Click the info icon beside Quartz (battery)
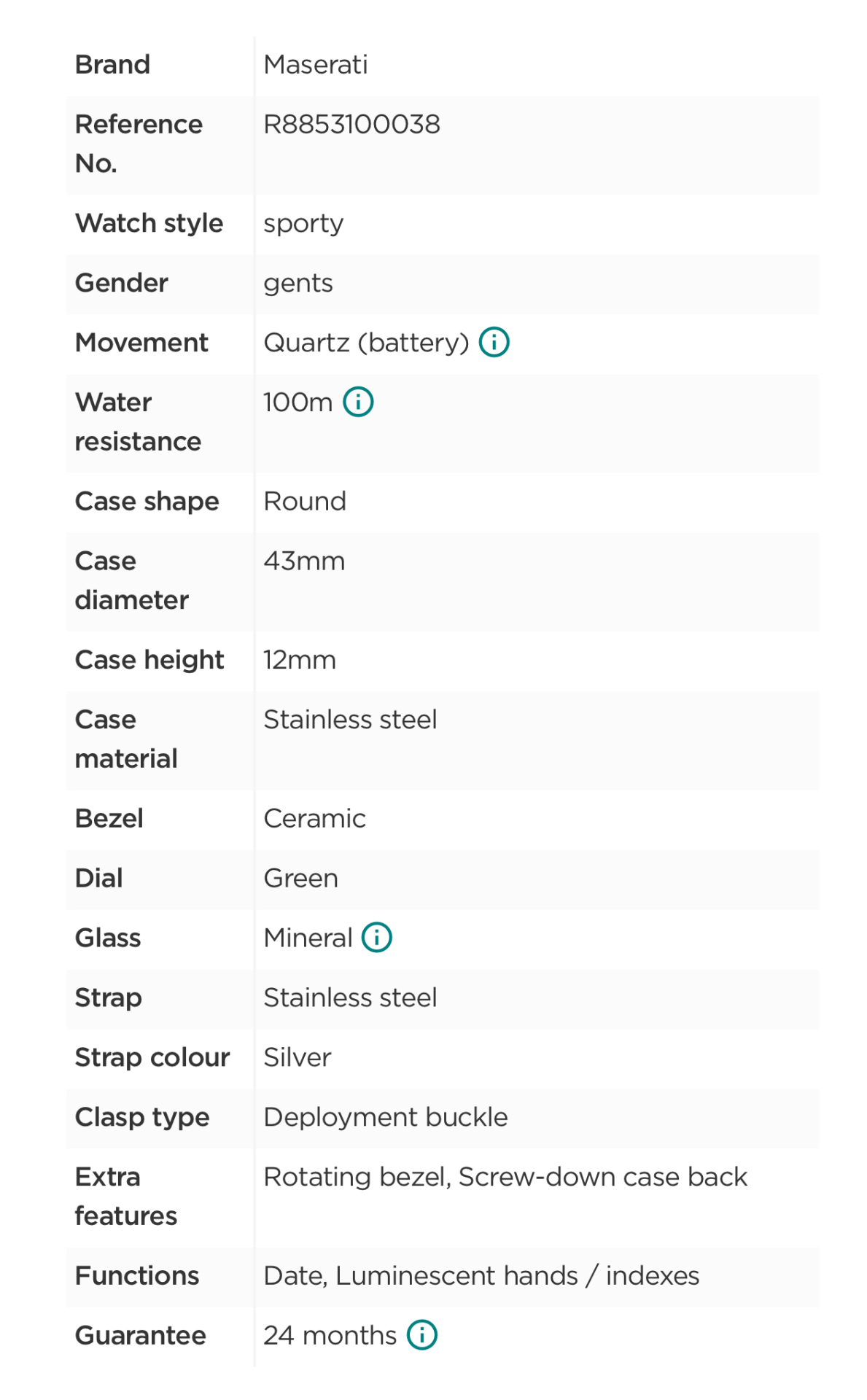The width and height of the screenshot is (867, 1400). (x=494, y=342)
